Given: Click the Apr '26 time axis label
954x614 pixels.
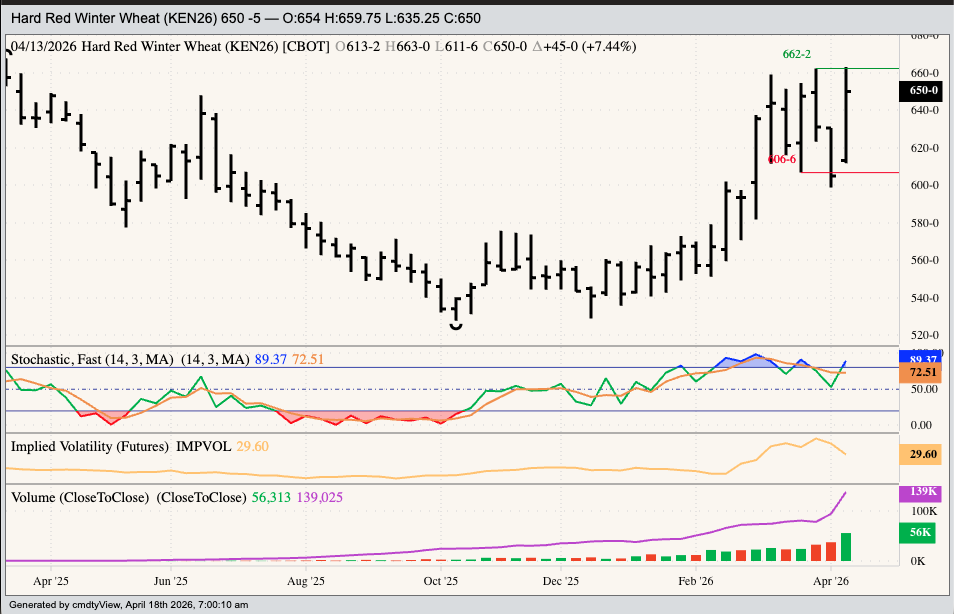Looking at the screenshot, I should (x=831, y=581).
